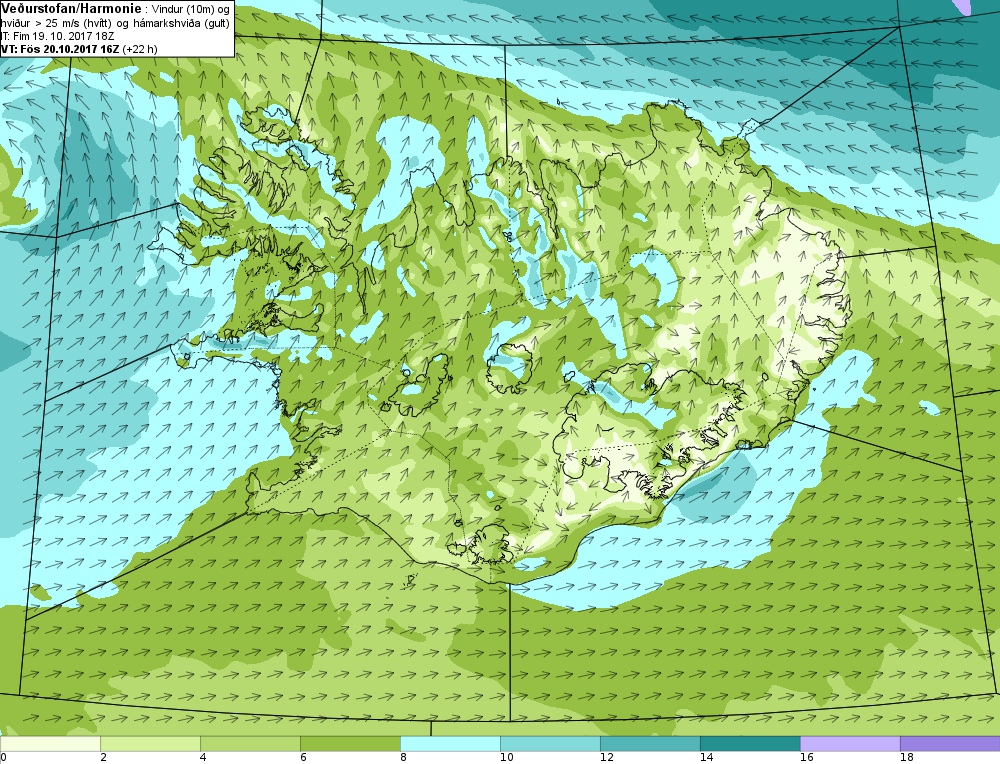Click the 10–12 m/s turquoise legend swatch
The image size is (1000, 764).
pos(550,743)
